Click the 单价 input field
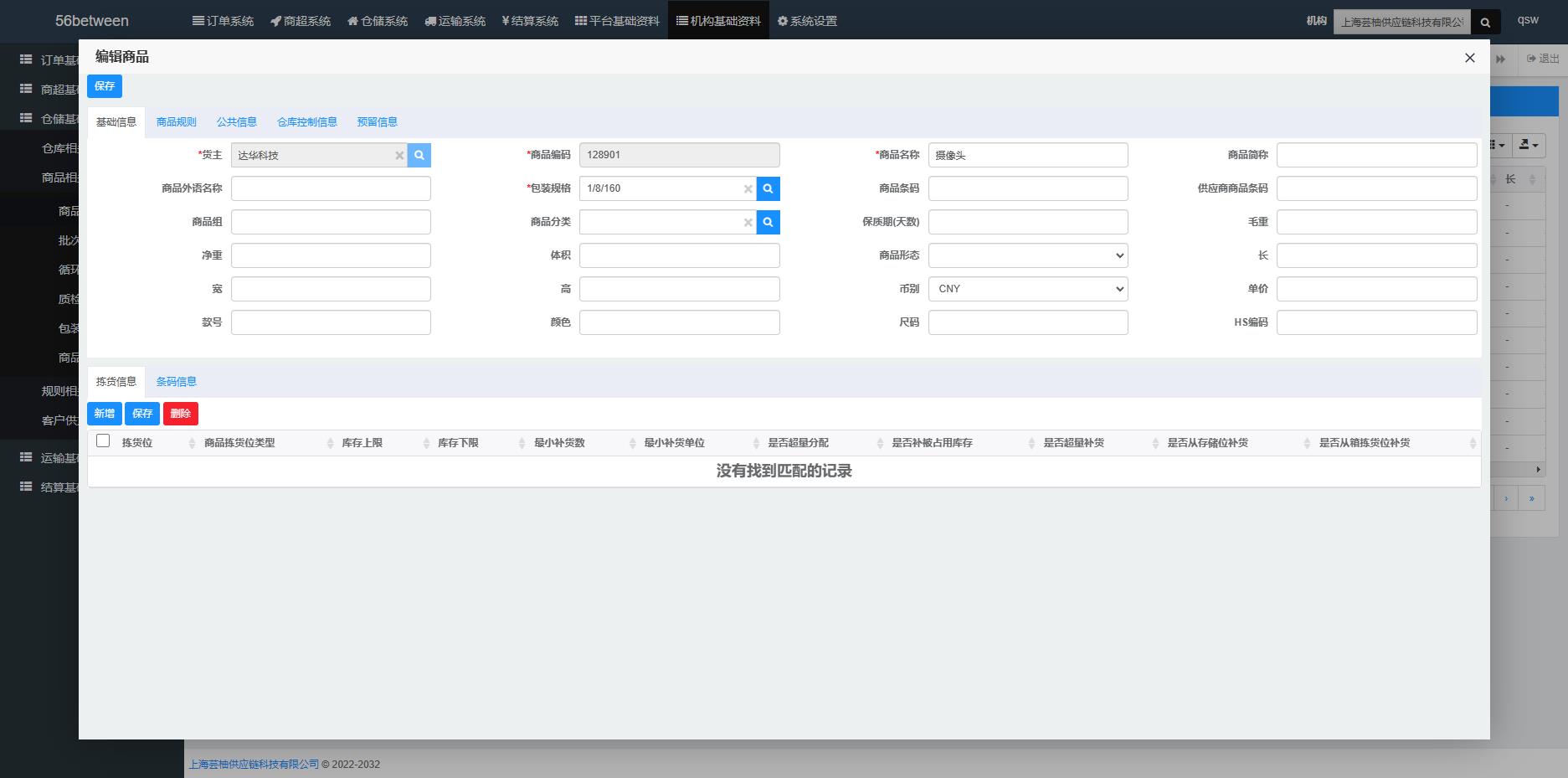The image size is (1568, 778). [1376, 289]
